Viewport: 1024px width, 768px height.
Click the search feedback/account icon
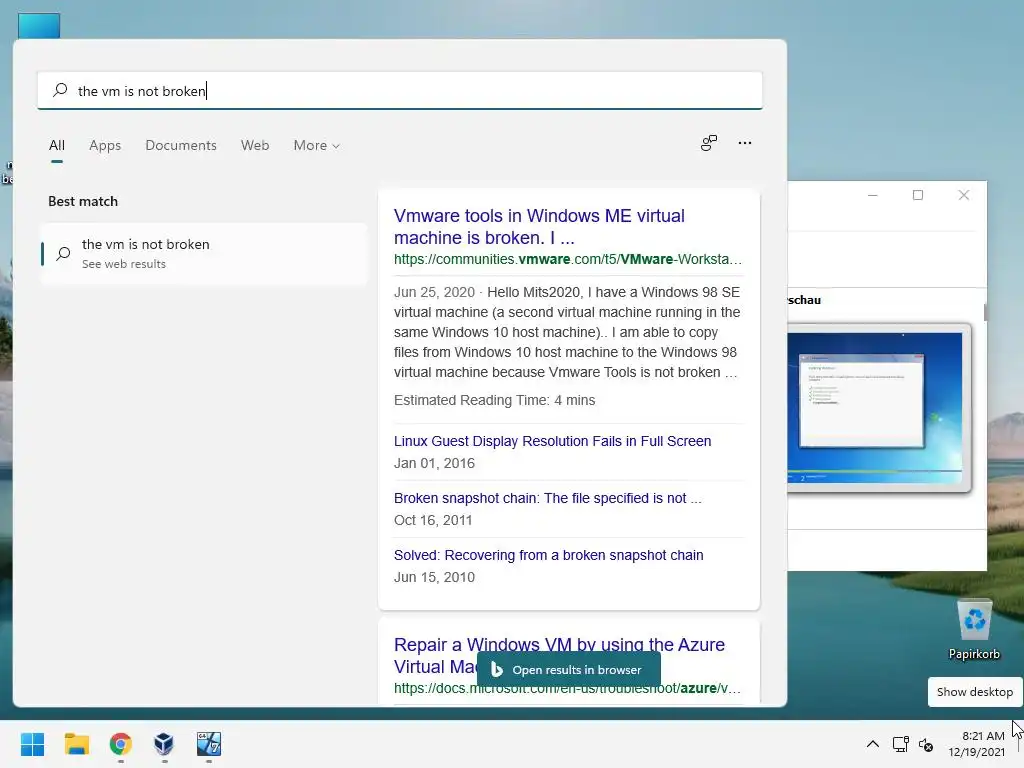pos(709,143)
